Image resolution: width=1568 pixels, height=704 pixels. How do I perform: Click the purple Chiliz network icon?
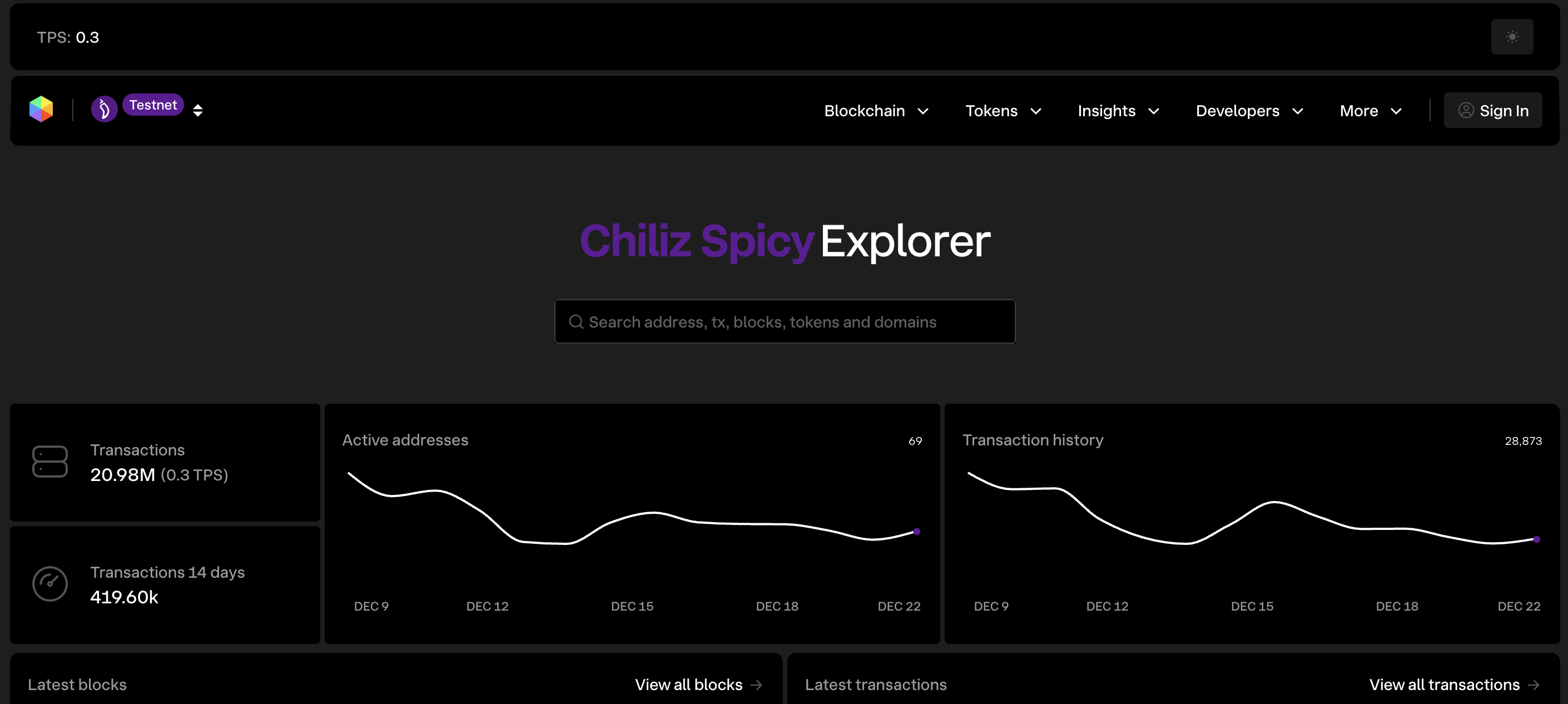click(x=104, y=110)
